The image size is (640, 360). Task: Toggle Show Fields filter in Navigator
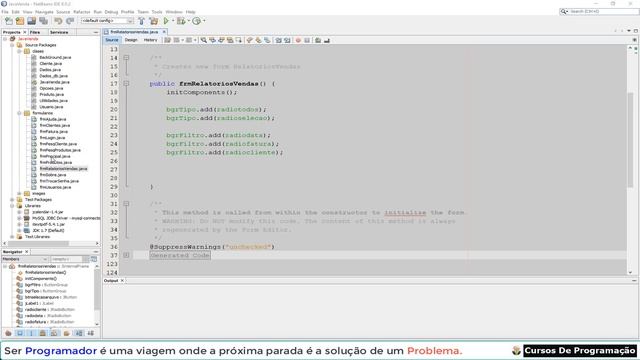(20, 333)
